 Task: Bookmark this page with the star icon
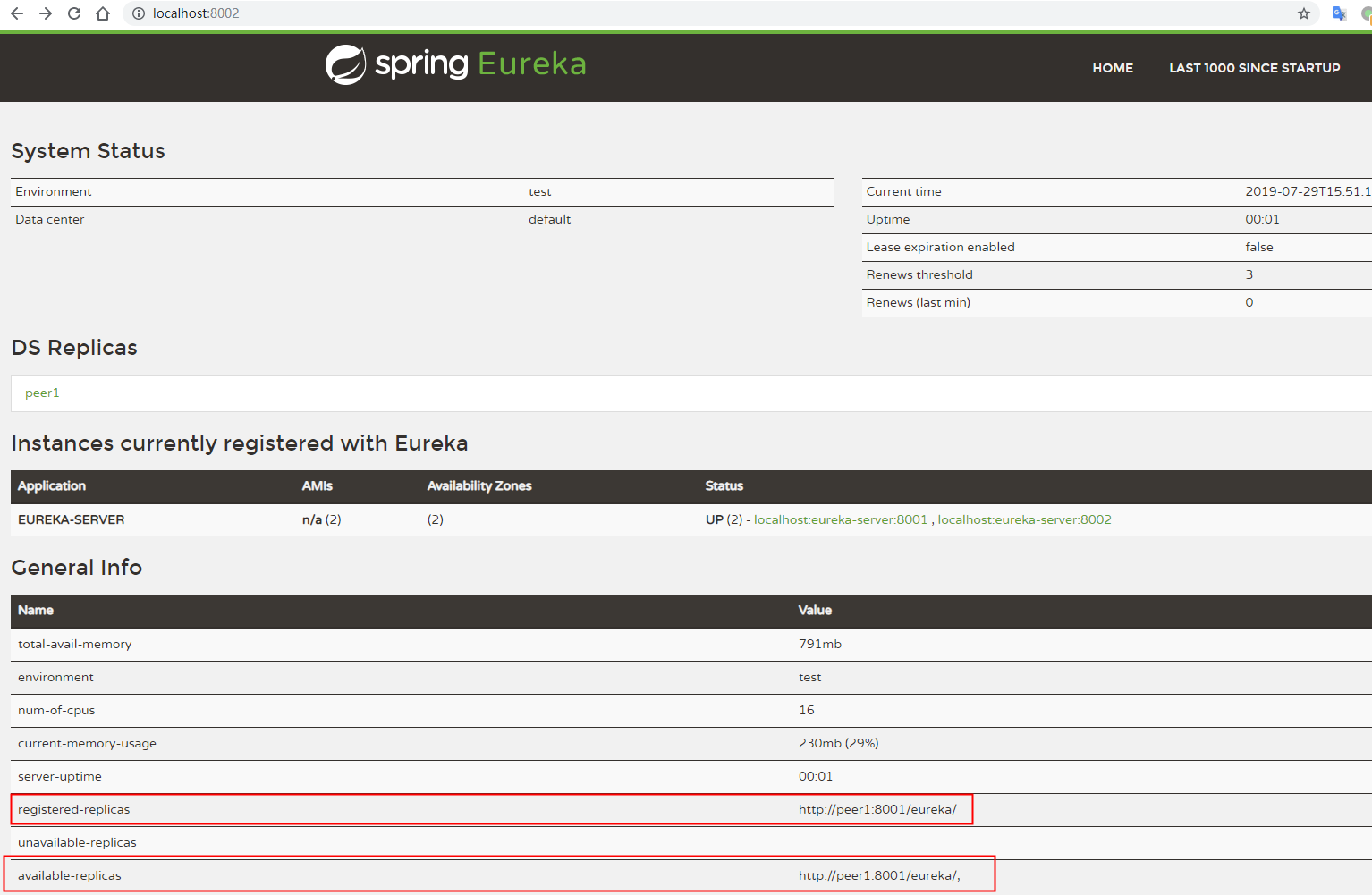coord(1304,13)
